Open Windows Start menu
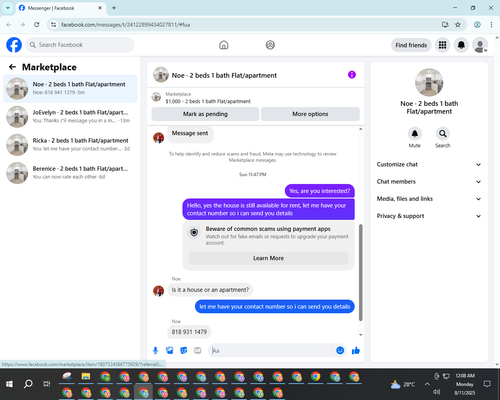This screenshot has width=500, height=400. click(x=9, y=384)
